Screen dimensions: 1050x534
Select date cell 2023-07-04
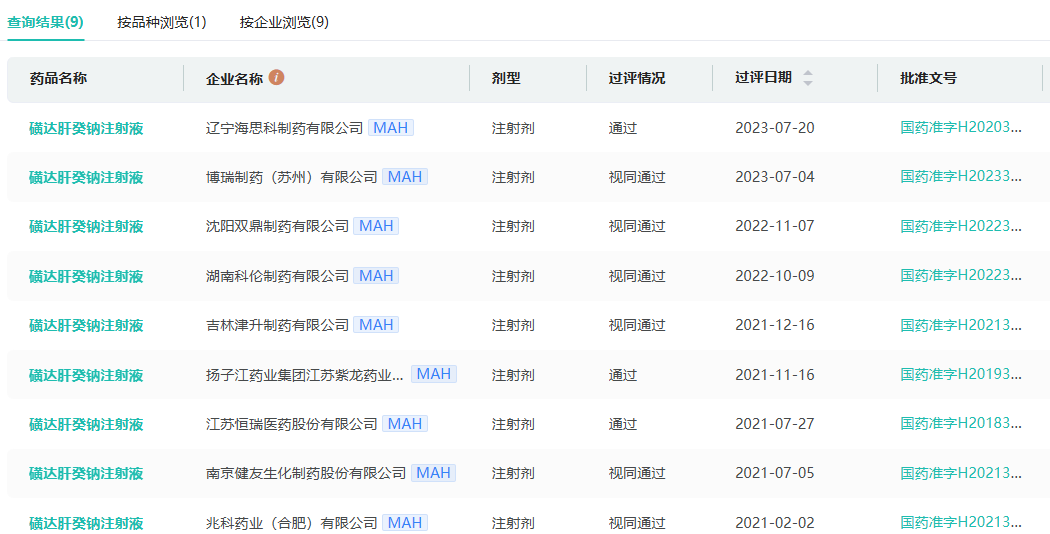[775, 178]
